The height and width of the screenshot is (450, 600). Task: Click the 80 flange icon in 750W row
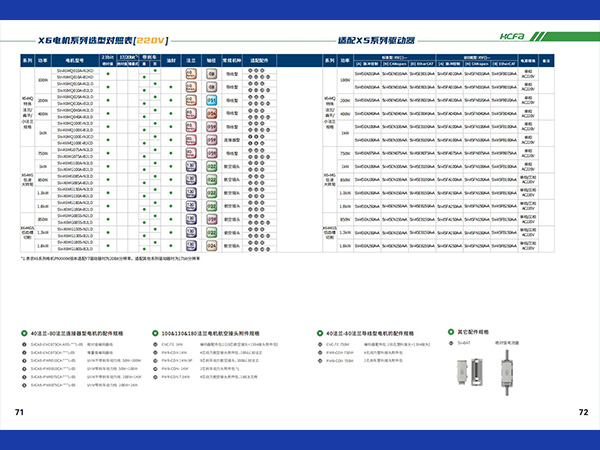[x=190, y=154]
